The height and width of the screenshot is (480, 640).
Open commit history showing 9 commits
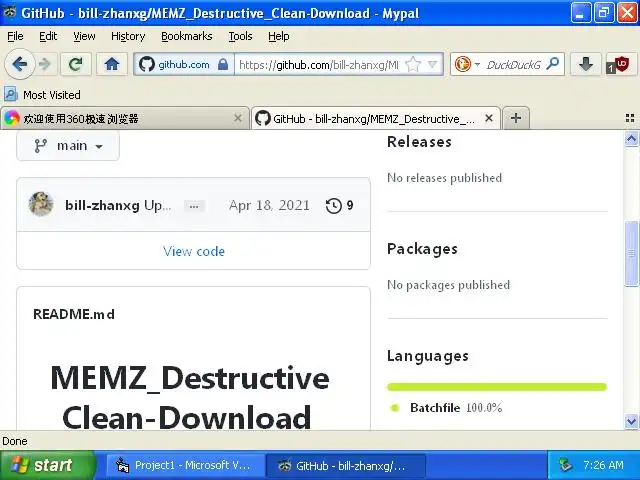tap(340, 205)
